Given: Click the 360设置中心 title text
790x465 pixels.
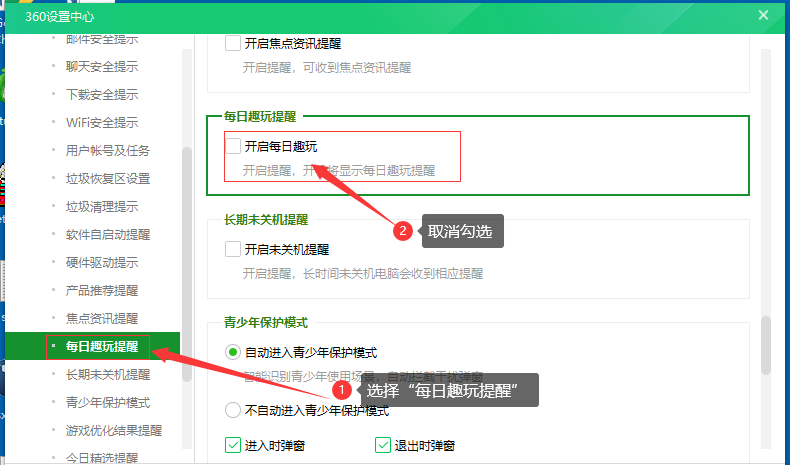Looking at the screenshot, I should [x=59, y=17].
